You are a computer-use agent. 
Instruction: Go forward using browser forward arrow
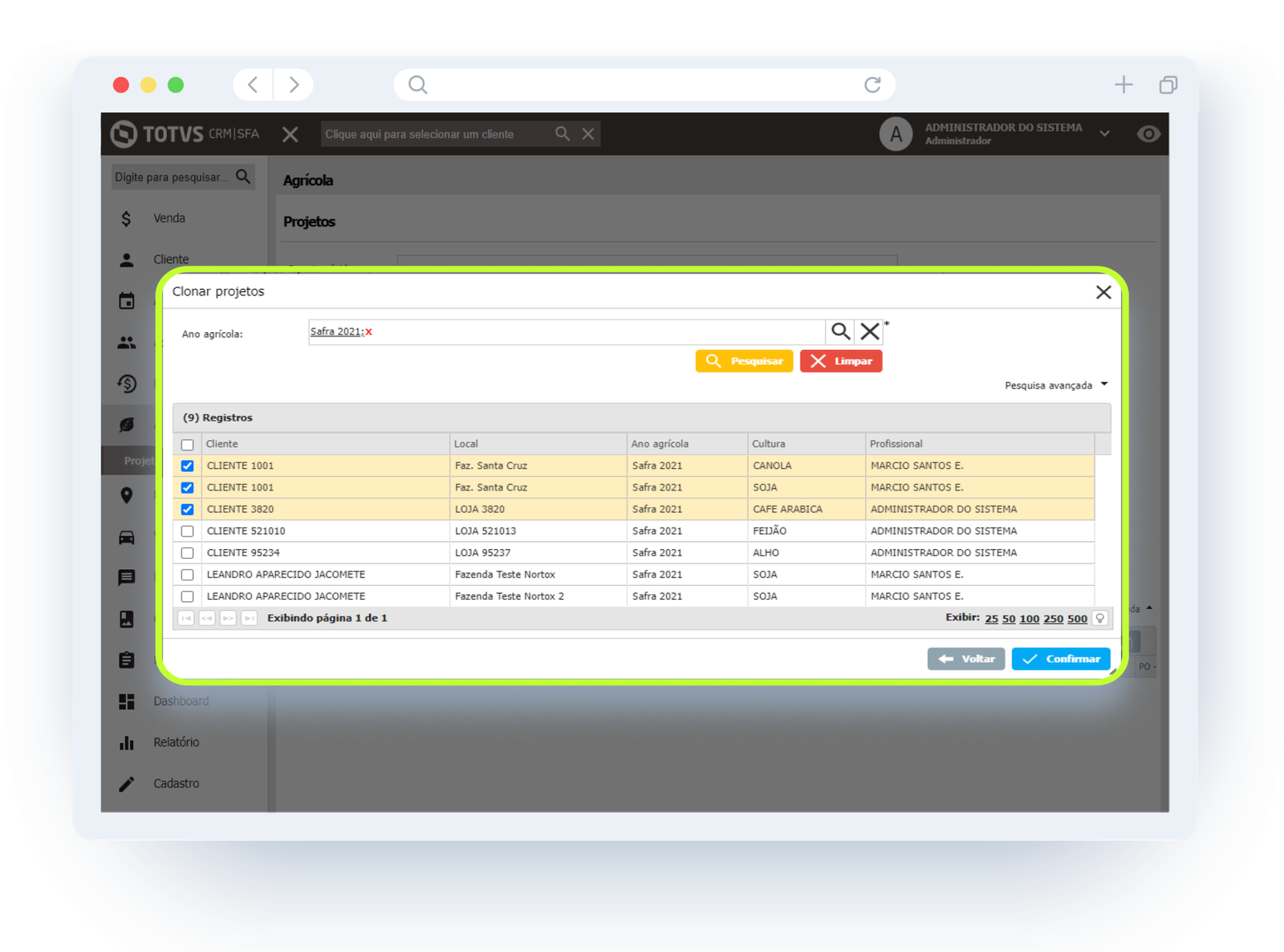click(x=294, y=84)
